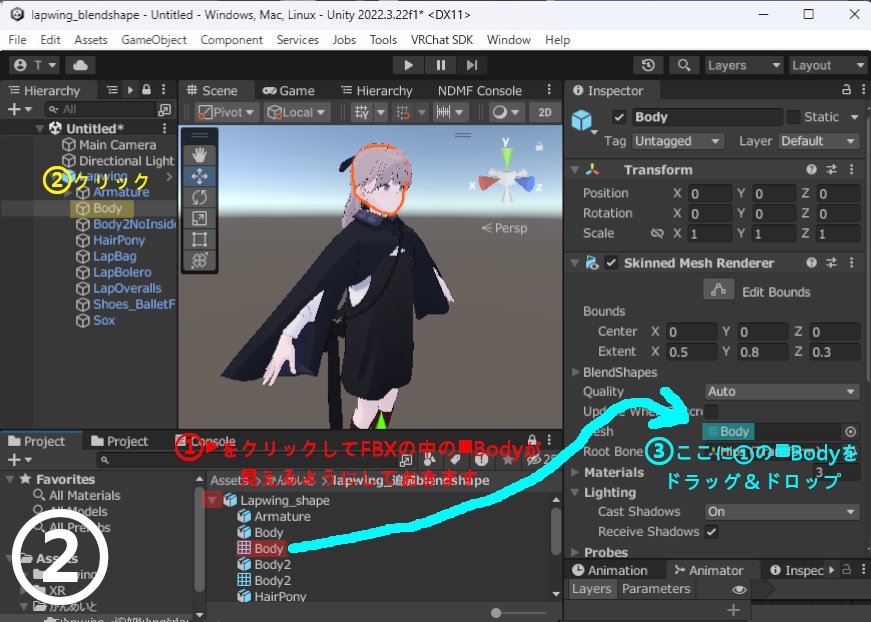Open the Unity search magnifier in the toolbar
Image resolution: width=871 pixels, height=622 pixels.
click(684, 66)
